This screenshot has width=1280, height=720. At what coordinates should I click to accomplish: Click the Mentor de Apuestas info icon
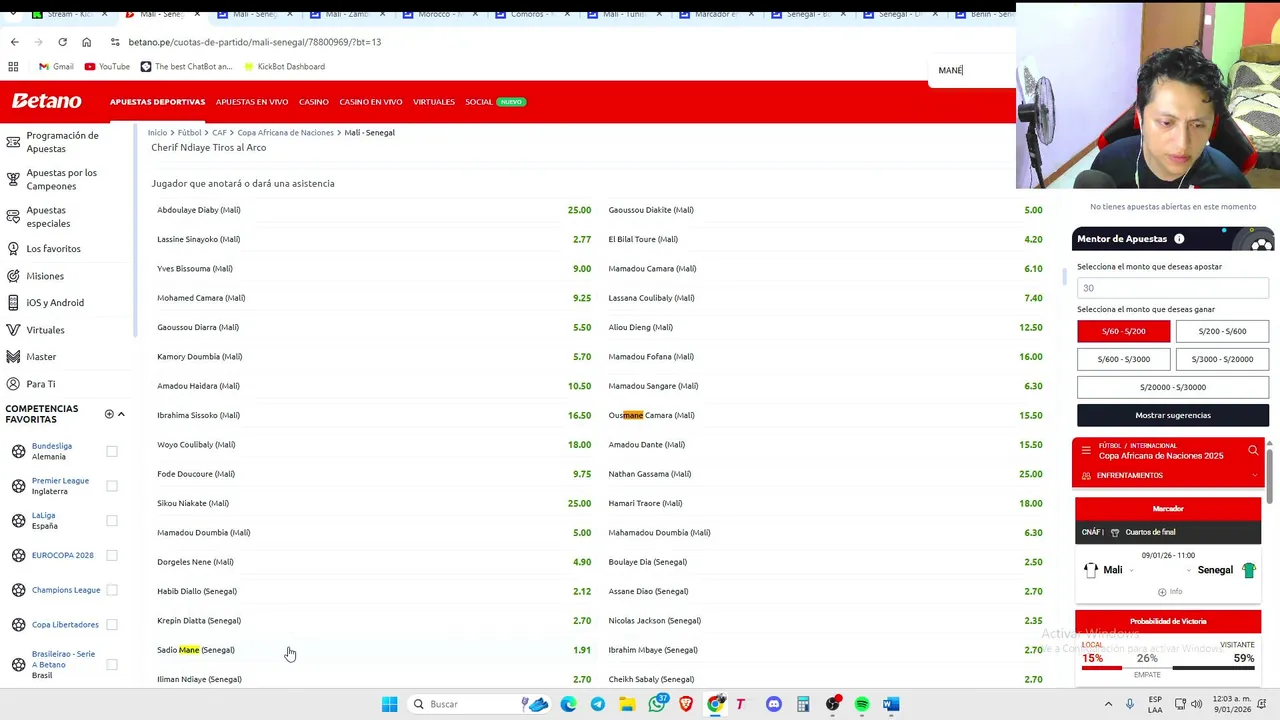tap(1179, 239)
